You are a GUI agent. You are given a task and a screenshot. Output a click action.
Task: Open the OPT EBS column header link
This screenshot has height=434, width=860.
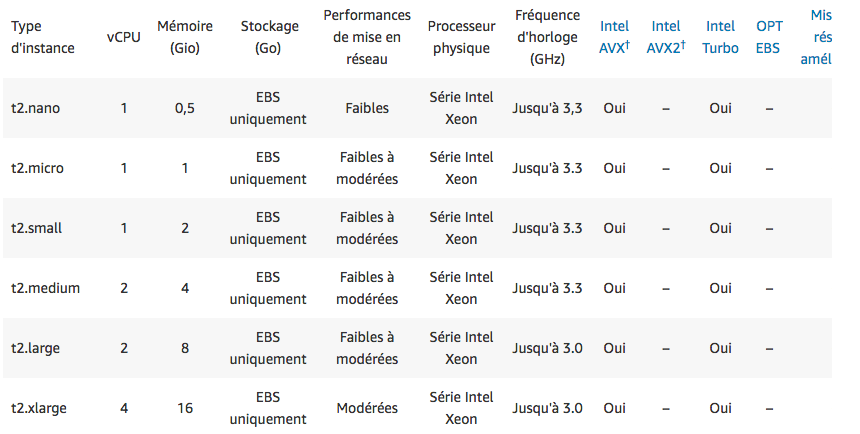click(769, 37)
